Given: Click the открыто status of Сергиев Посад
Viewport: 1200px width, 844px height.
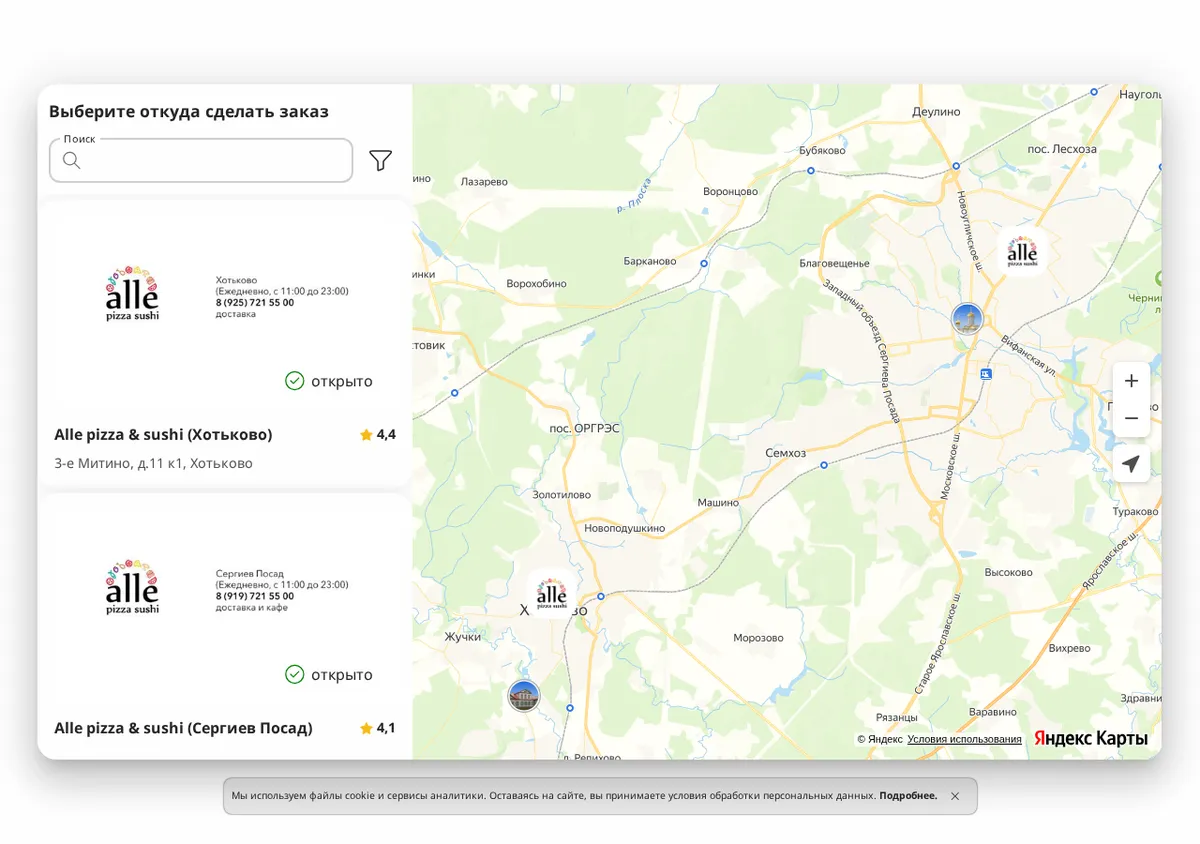Looking at the screenshot, I should pyautogui.click(x=329, y=675).
